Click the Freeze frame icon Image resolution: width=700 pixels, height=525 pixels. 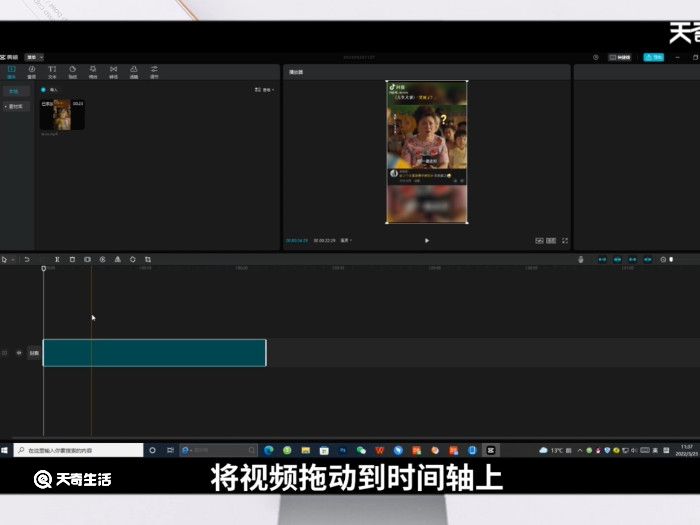pyautogui.click(x=88, y=259)
